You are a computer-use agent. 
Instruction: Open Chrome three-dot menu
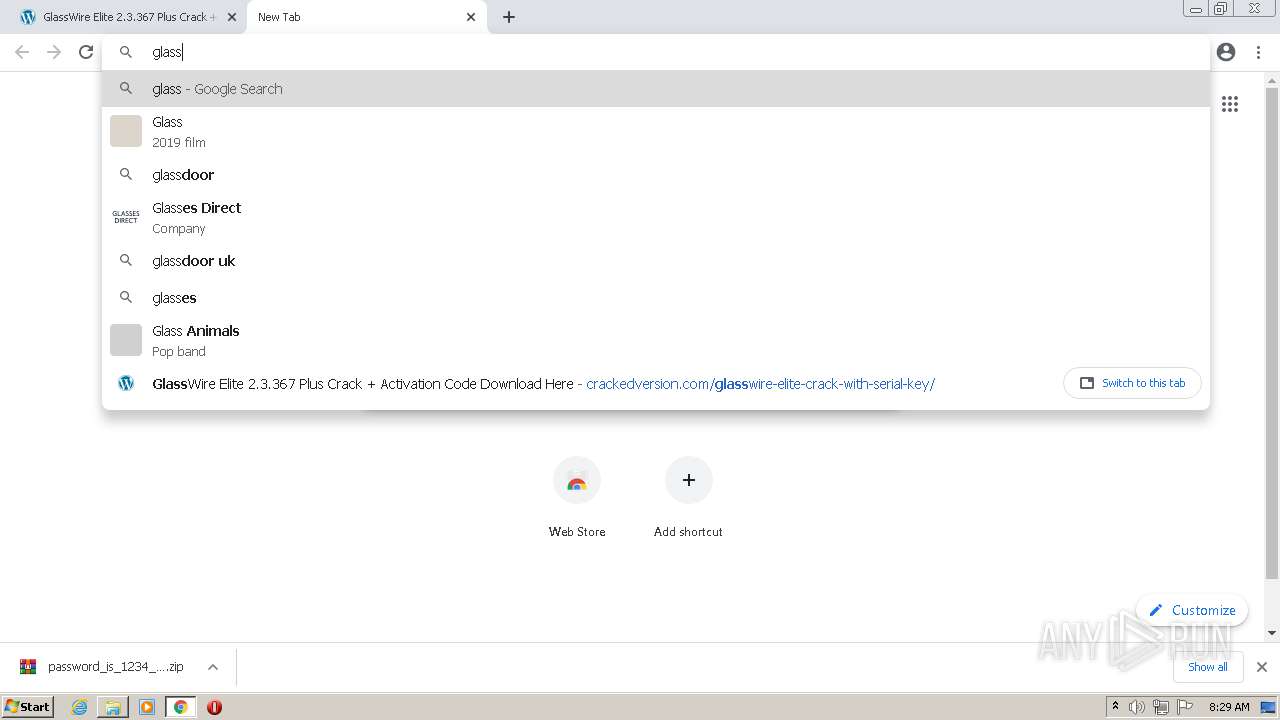point(1258,52)
